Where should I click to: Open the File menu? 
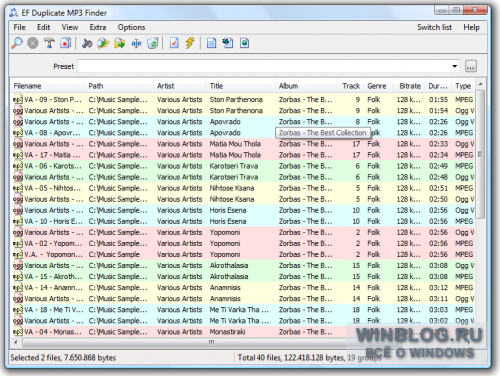[x=19, y=27]
